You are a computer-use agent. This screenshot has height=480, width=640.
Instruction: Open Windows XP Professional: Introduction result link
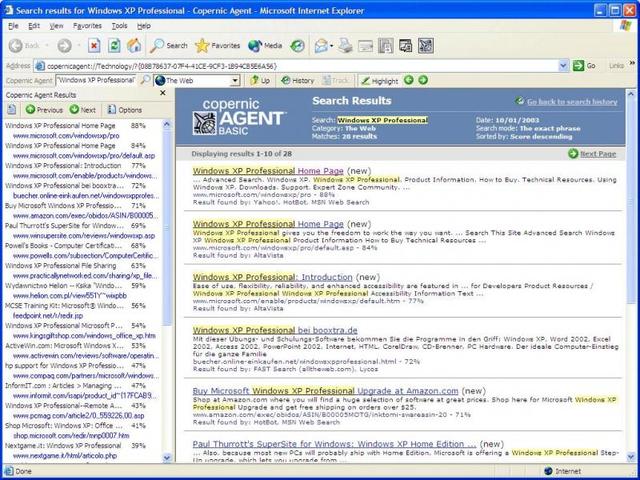273,277
